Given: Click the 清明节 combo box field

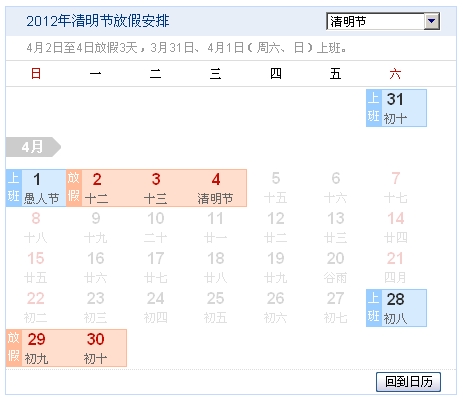Looking at the screenshot, I should 383,21.
